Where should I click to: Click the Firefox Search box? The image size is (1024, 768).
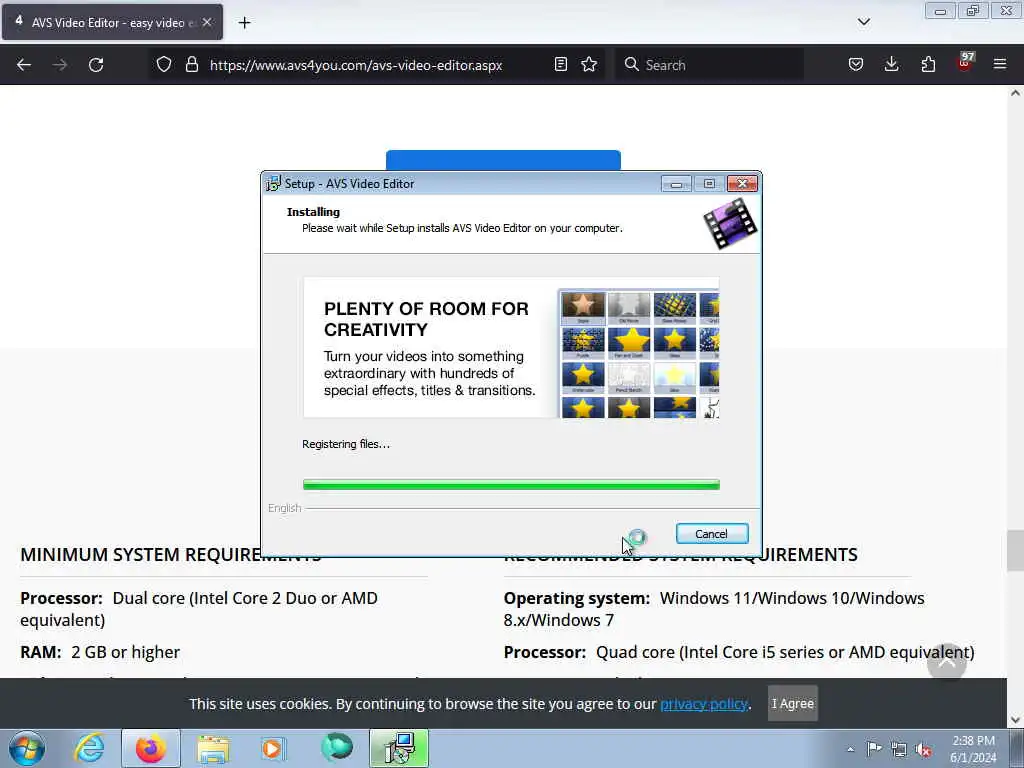click(x=709, y=65)
